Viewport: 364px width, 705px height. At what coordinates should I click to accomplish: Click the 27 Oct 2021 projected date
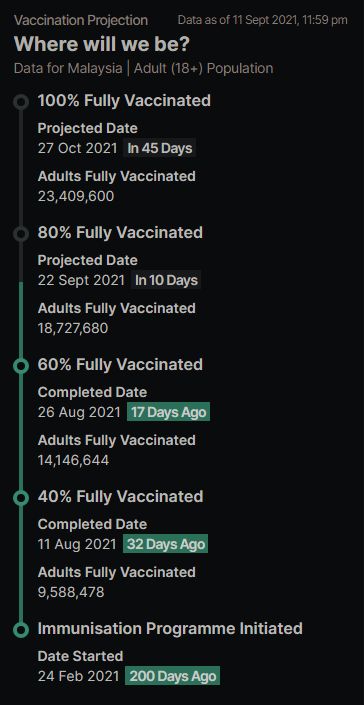click(x=77, y=148)
